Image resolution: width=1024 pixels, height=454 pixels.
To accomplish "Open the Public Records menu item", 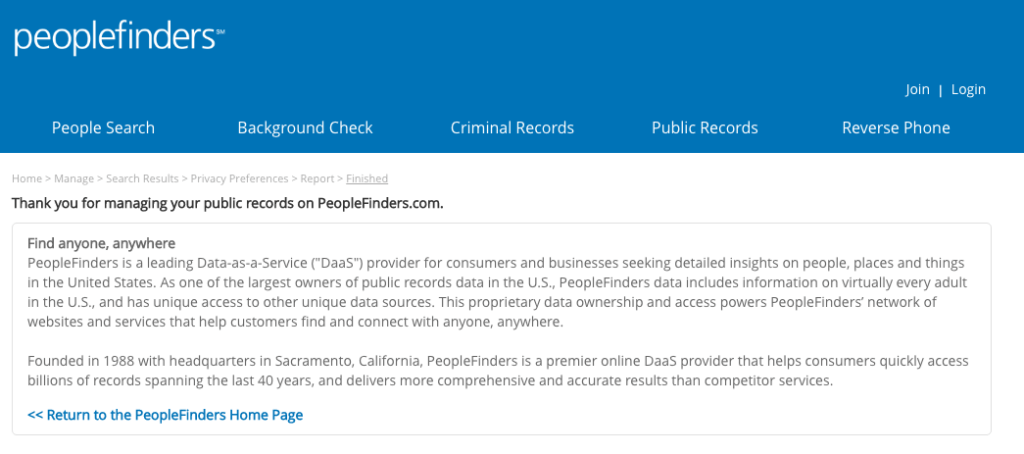I will [x=705, y=128].
